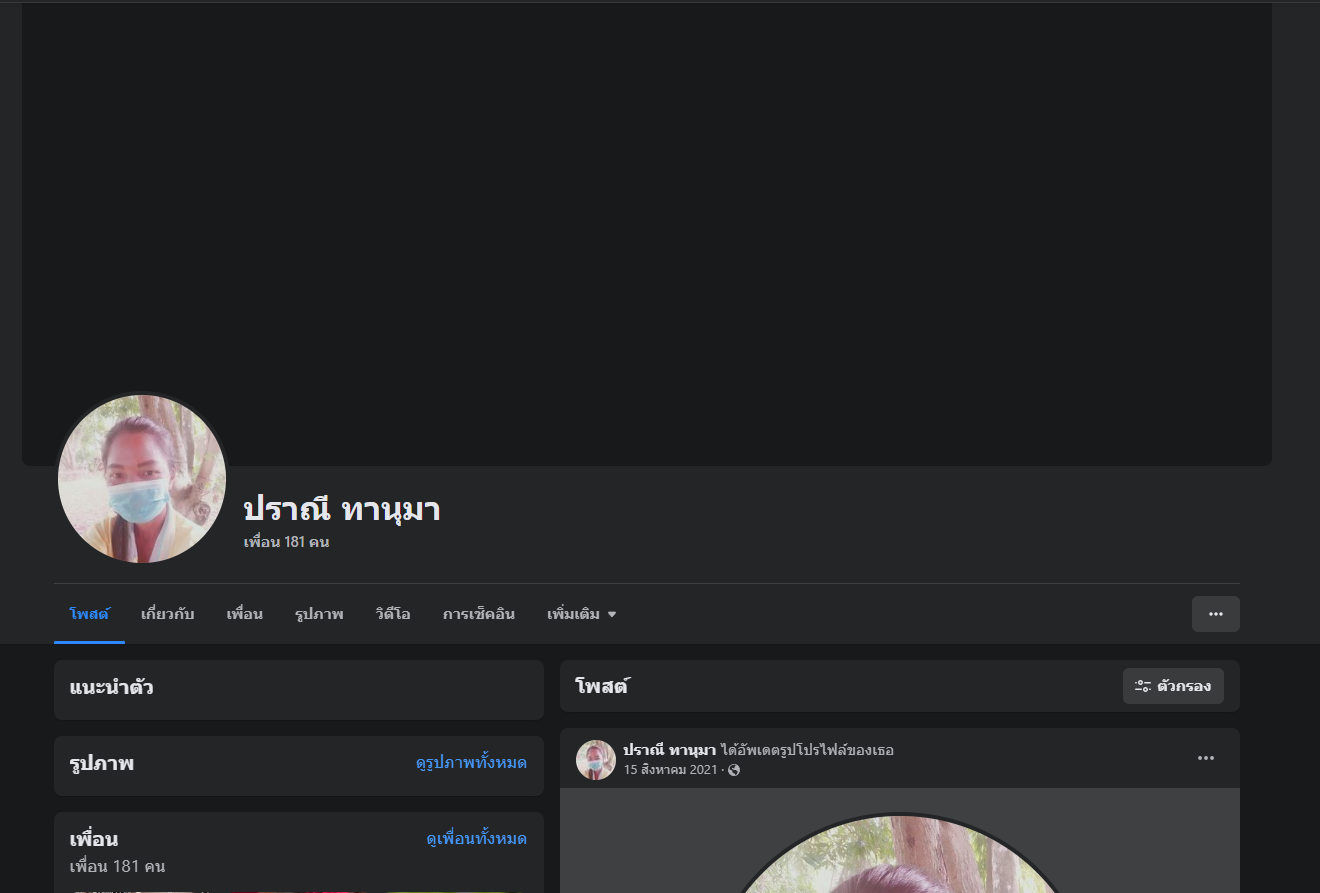Screen dimensions: 1320x893
Task: Open the post's three-dots menu
Action: [x=1206, y=758]
